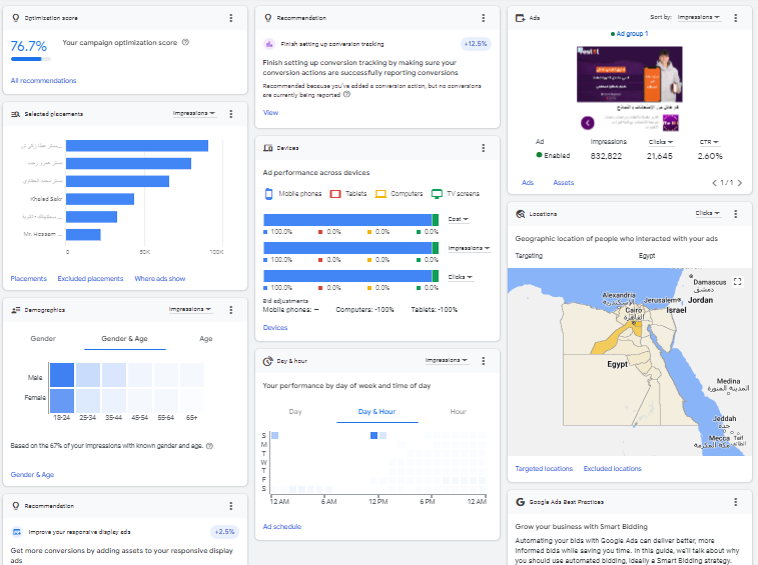Screen dimensions: 758x565
Task: Click help icon beside campaign optimization score
Action: [185, 43]
